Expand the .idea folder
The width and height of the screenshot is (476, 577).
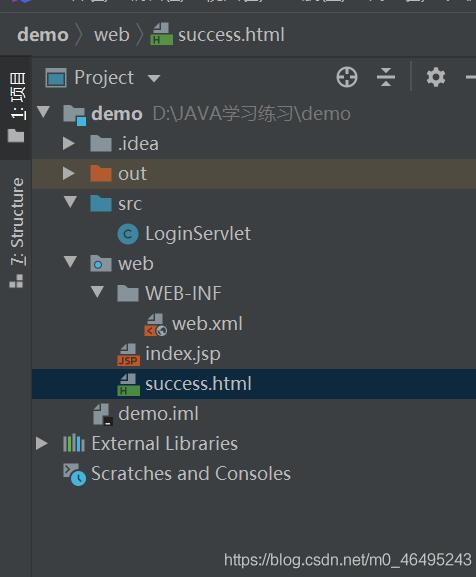click(68, 143)
